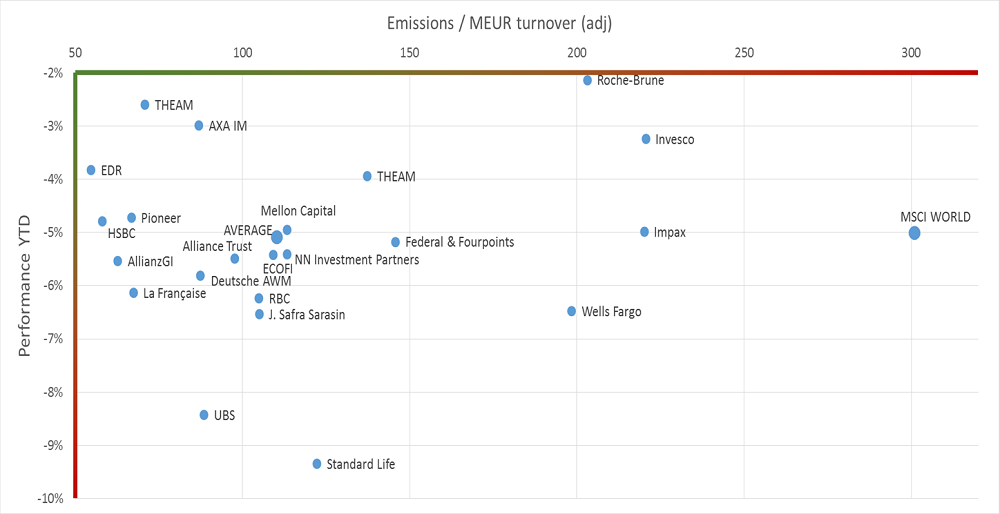This screenshot has height=514, width=1000.
Task: Click the -7% y-axis tick label
Action: point(54,339)
